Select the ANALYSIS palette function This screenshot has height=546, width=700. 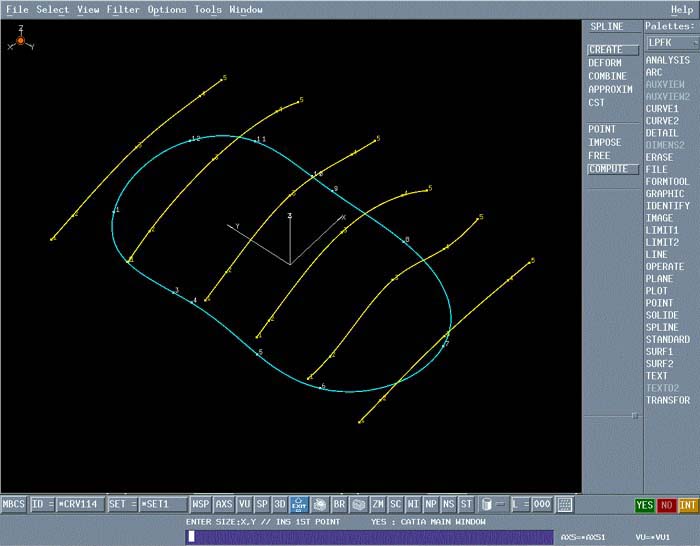point(667,60)
